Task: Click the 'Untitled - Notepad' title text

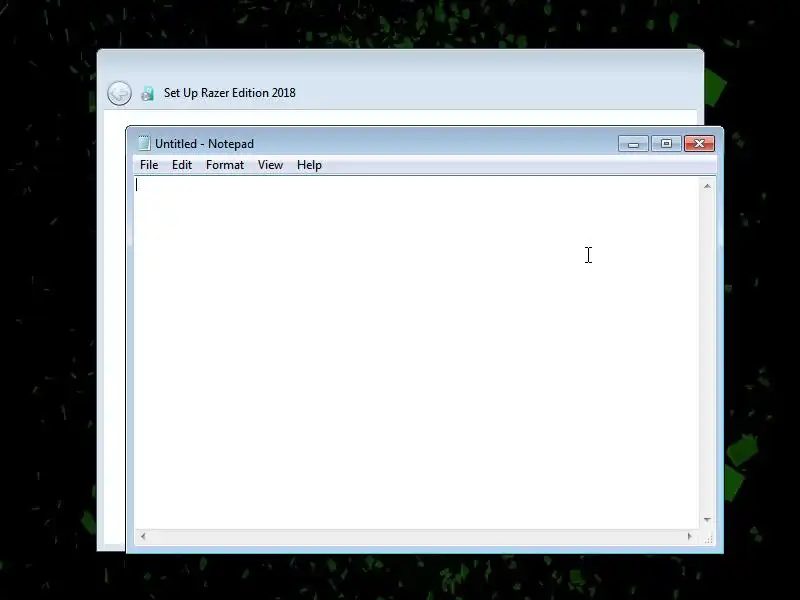Action: click(205, 144)
